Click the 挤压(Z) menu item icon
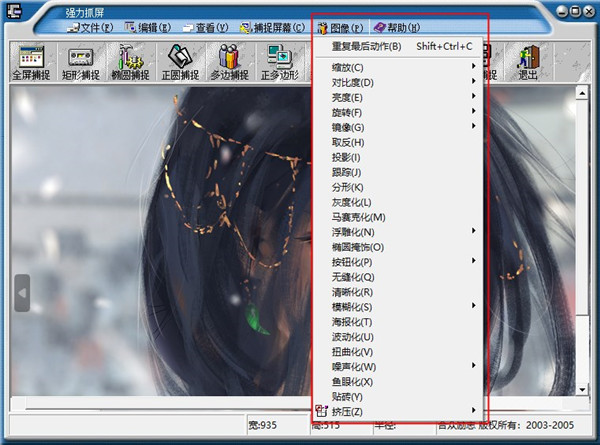 tap(321, 411)
